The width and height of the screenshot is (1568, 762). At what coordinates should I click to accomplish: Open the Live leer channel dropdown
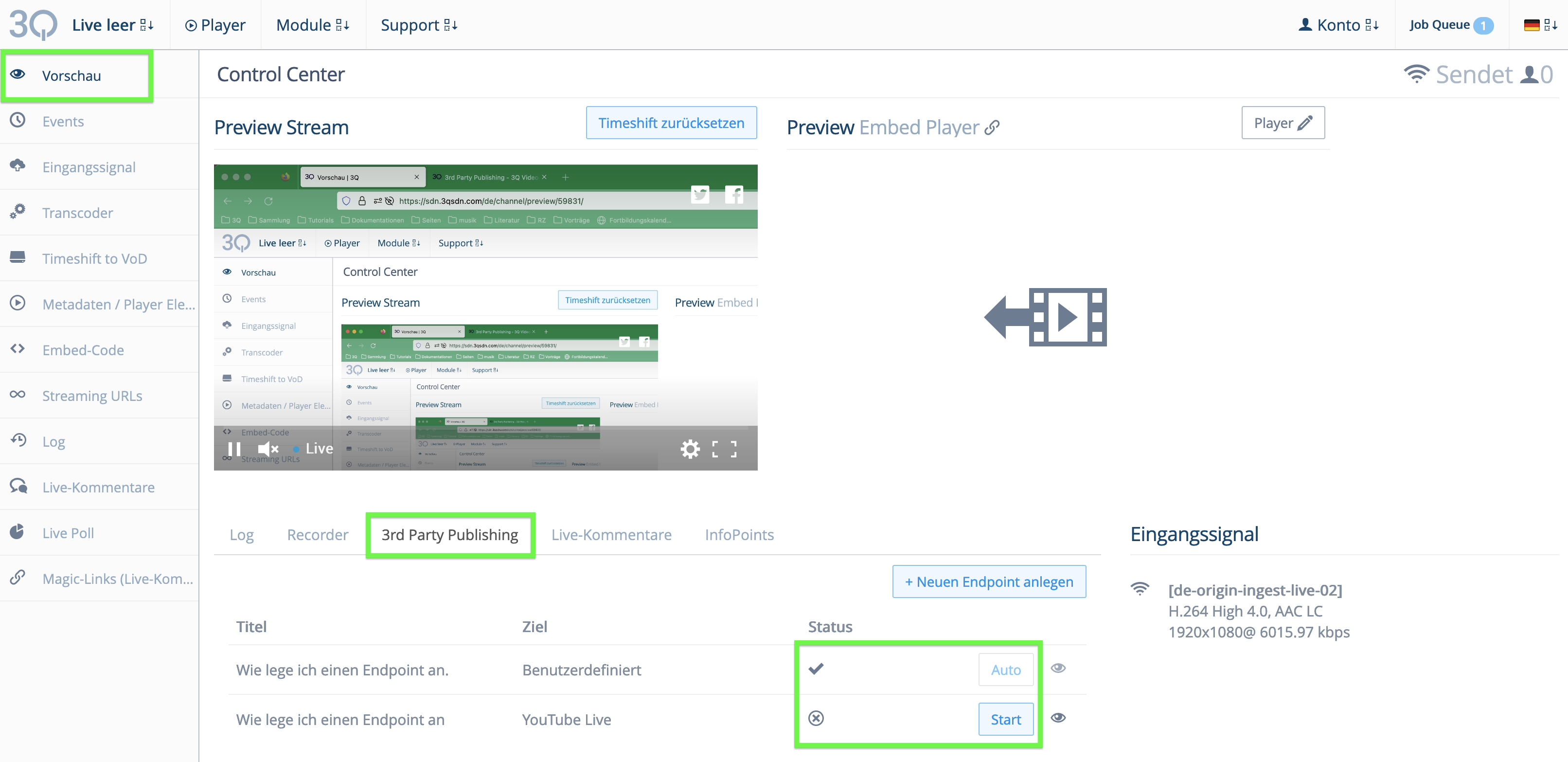click(x=113, y=25)
